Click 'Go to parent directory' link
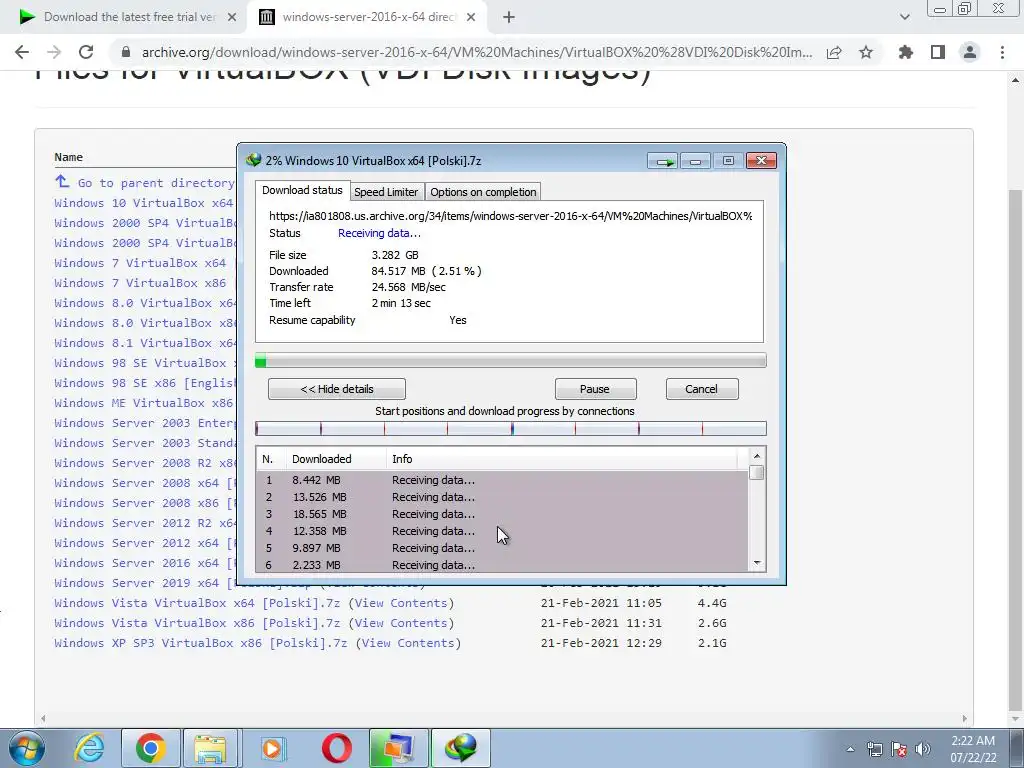Image resolution: width=1024 pixels, height=768 pixels. point(155,183)
